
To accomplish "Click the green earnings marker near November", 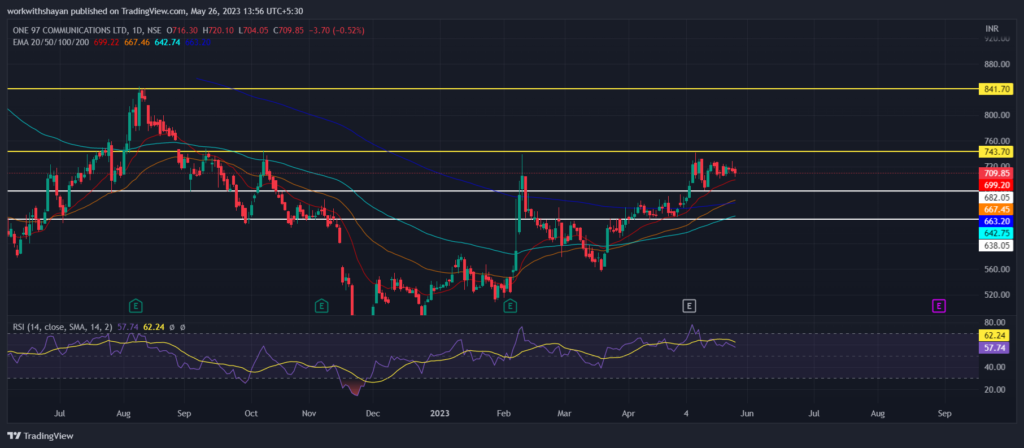I will tap(322, 303).
